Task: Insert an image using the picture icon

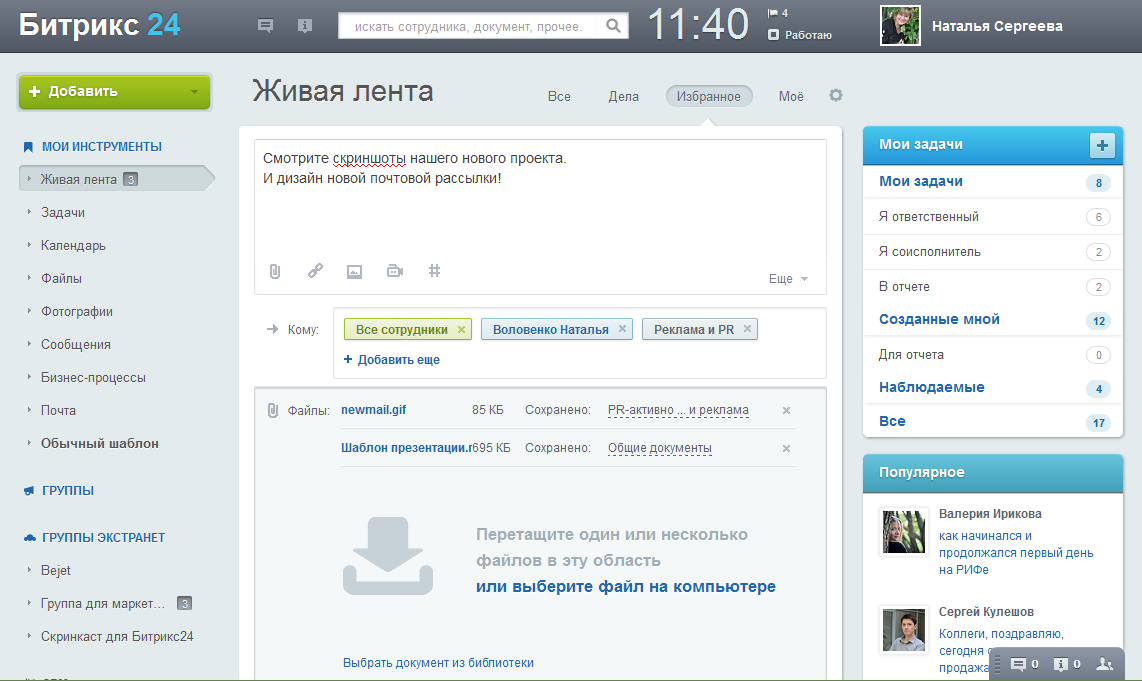Action: point(354,272)
